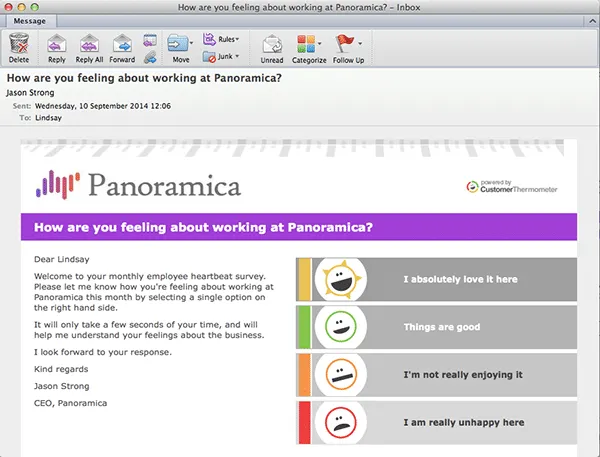
Task: Click recipient Lindsay in To field
Action: tap(48, 118)
